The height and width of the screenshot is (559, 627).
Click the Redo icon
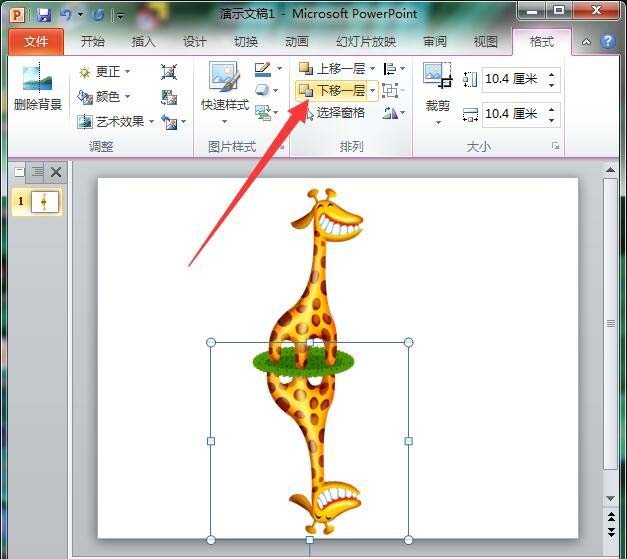pyautogui.click(x=97, y=15)
